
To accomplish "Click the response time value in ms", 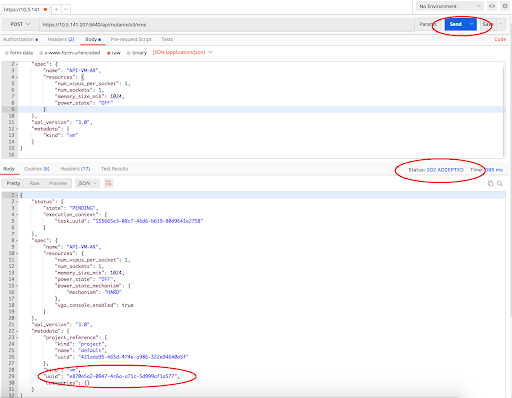I will (x=494, y=170).
